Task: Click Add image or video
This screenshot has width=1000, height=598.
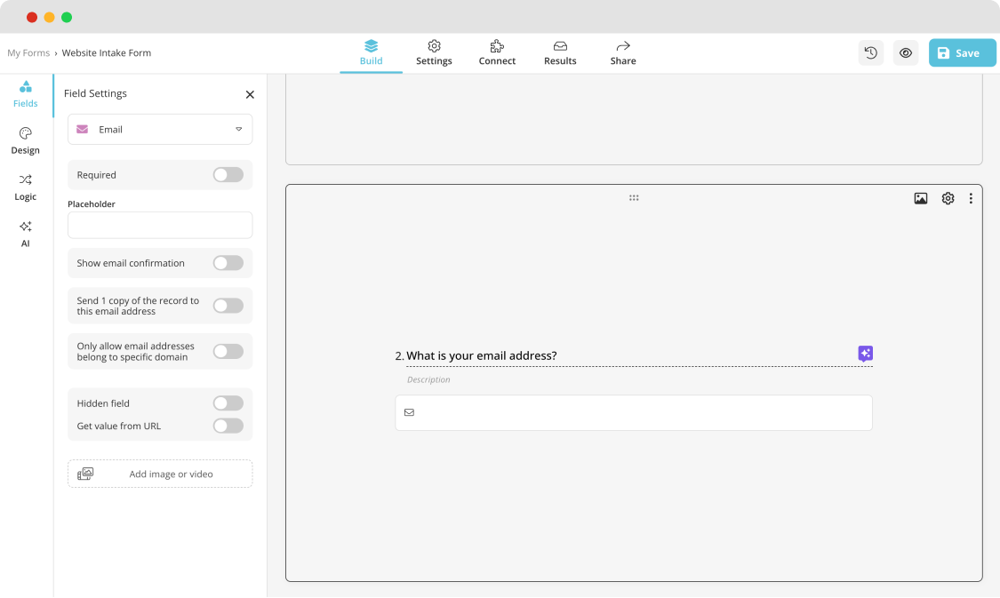Action: pyautogui.click(x=159, y=473)
